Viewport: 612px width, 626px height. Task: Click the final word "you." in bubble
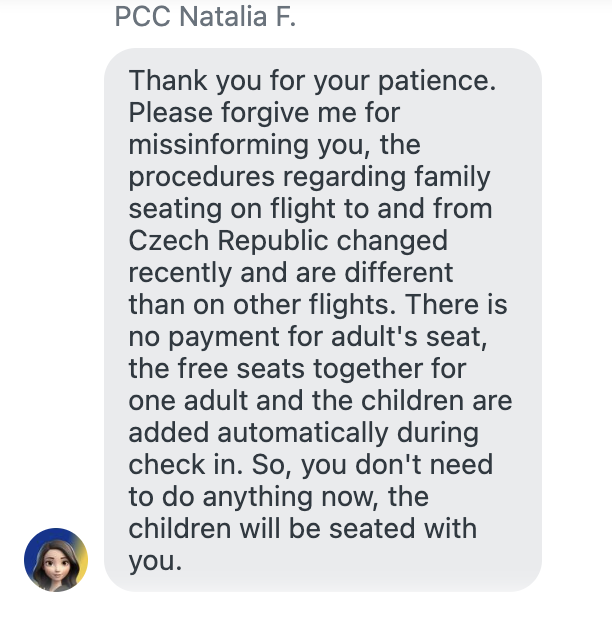[x=155, y=561]
